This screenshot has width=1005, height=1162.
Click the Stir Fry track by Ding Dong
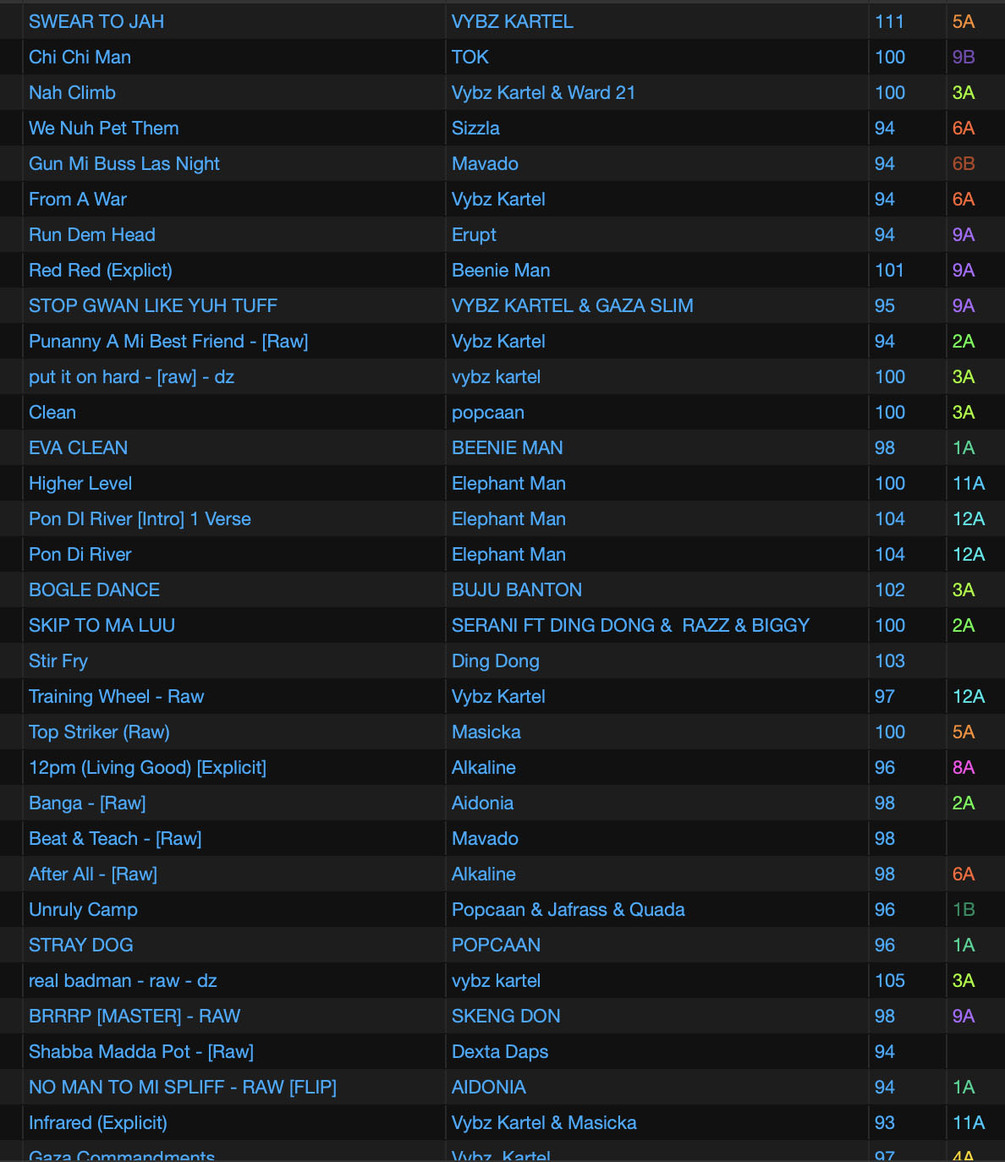pyautogui.click(x=58, y=660)
